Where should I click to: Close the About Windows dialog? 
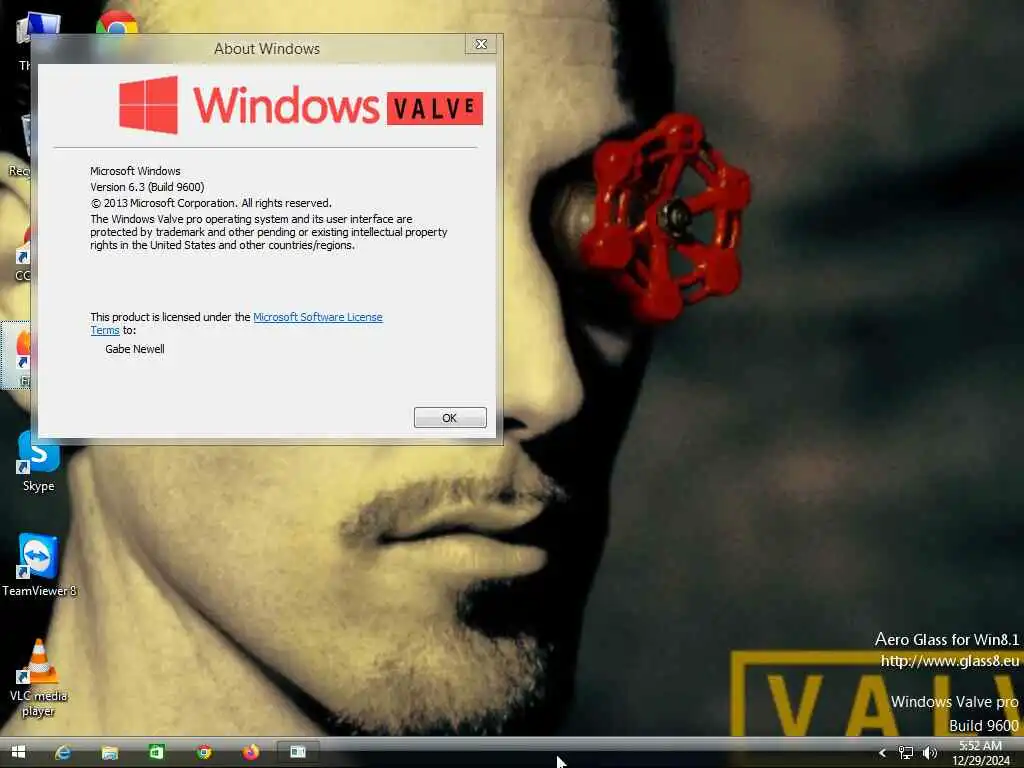pyautogui.click(x=481, y=44)
